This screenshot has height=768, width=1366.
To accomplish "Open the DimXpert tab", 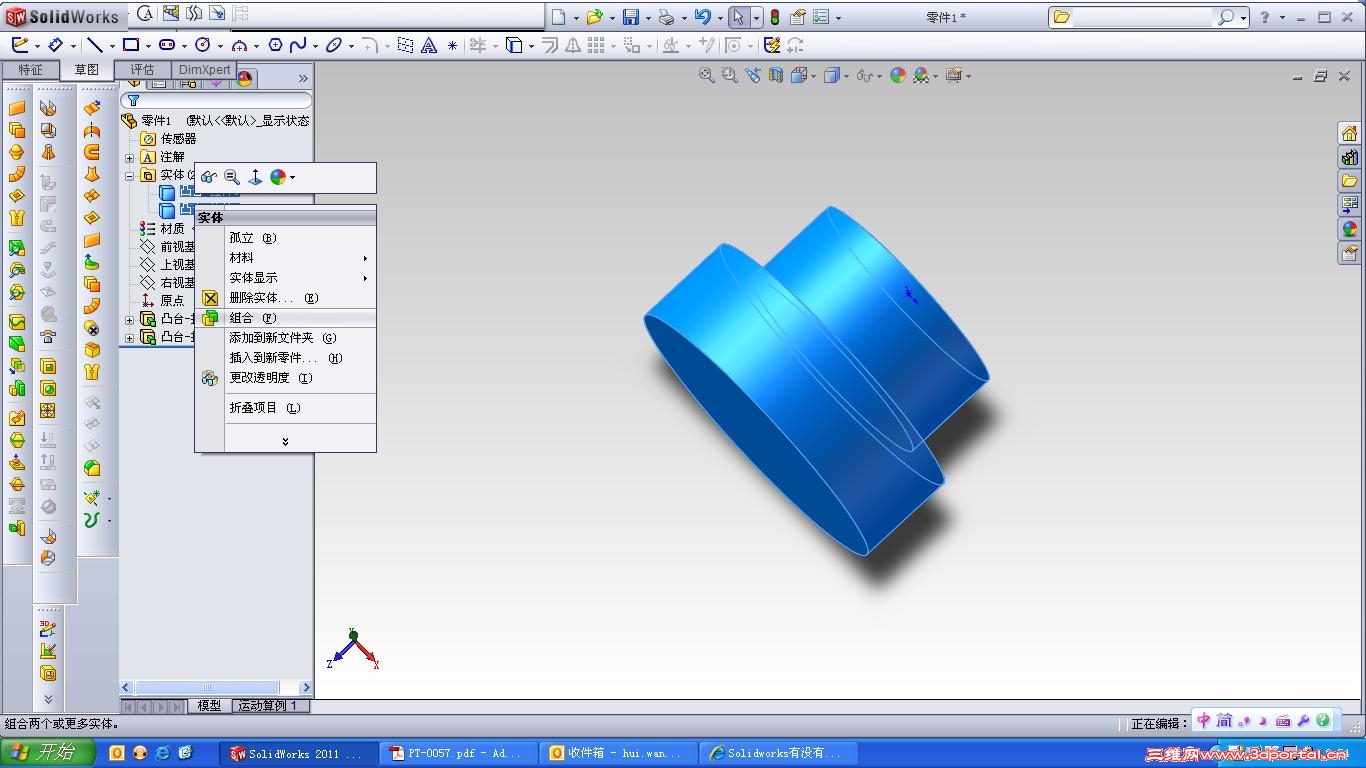I will coord(205,70).
